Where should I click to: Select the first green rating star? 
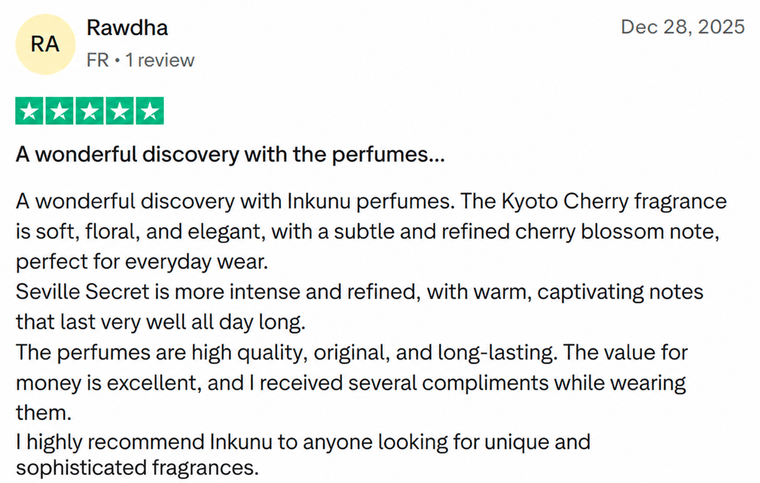[x=29, y=111]
